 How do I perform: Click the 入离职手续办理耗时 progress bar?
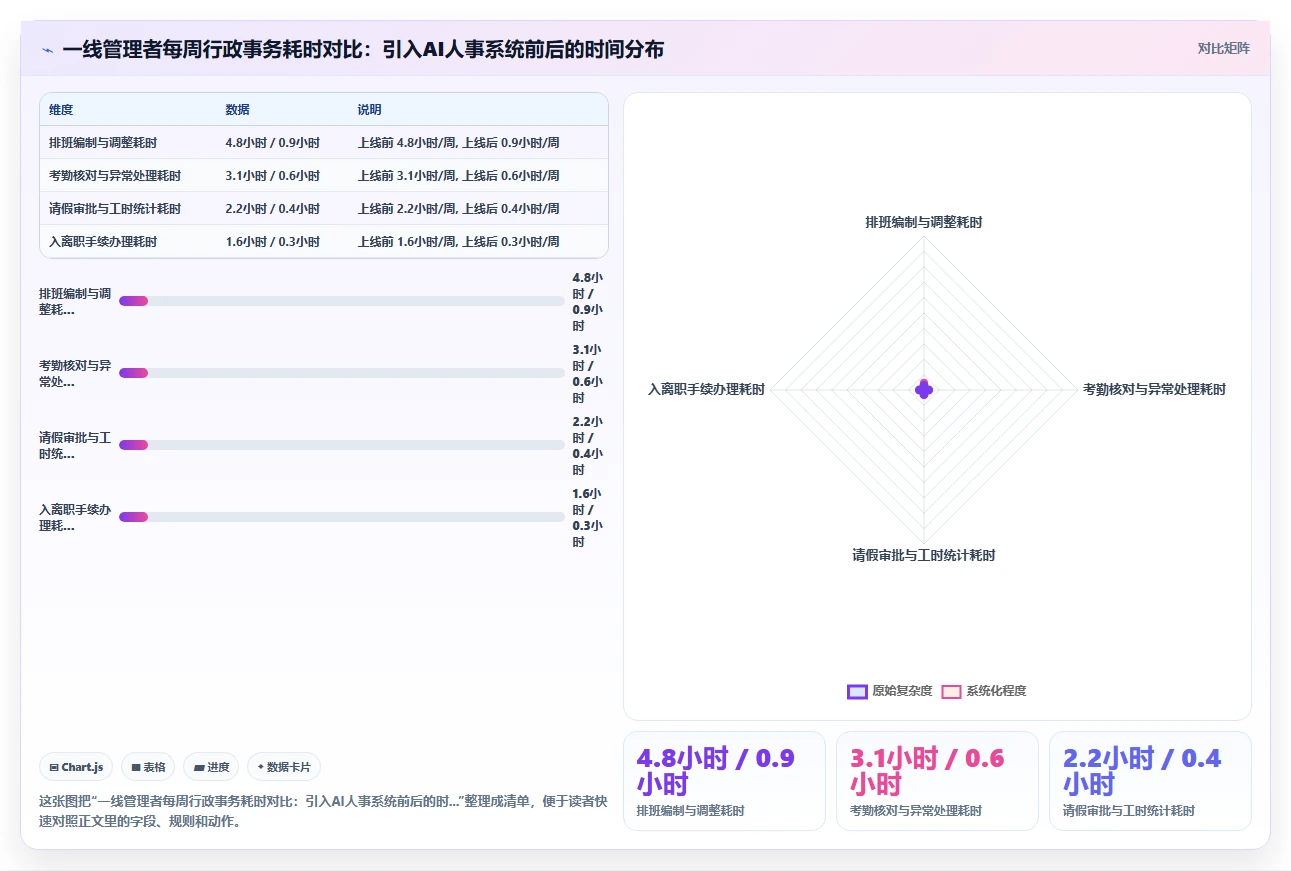(342, 517)
